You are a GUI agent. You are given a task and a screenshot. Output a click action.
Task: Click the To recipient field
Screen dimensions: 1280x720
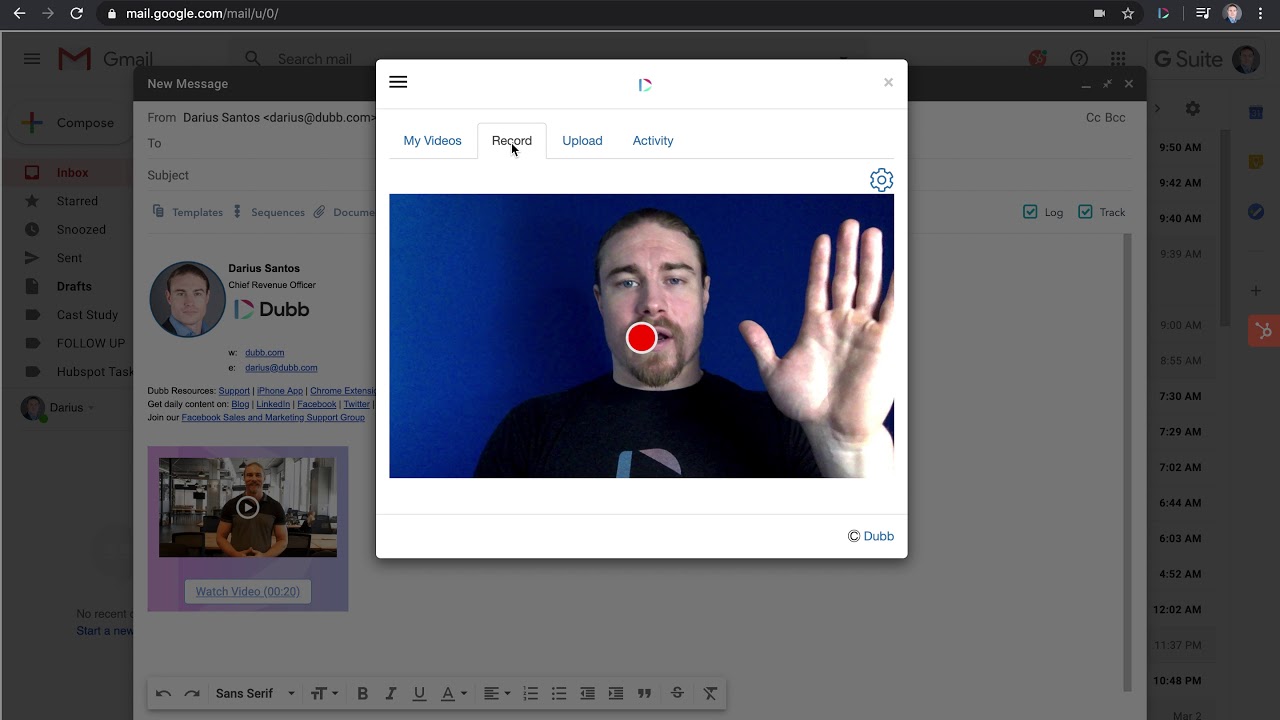pos(640,143)
